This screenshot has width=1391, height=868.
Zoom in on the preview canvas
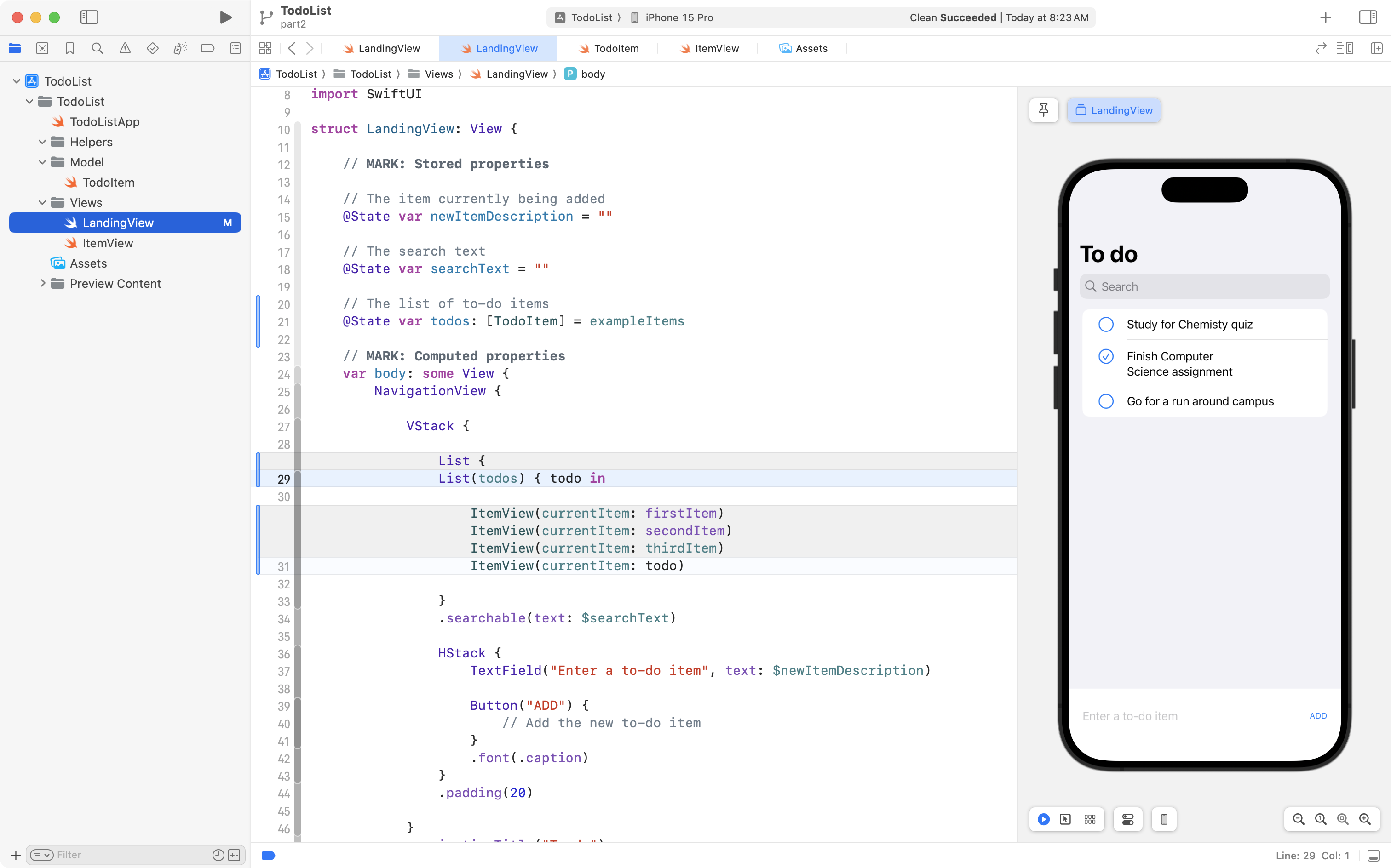coord(1365,819)
